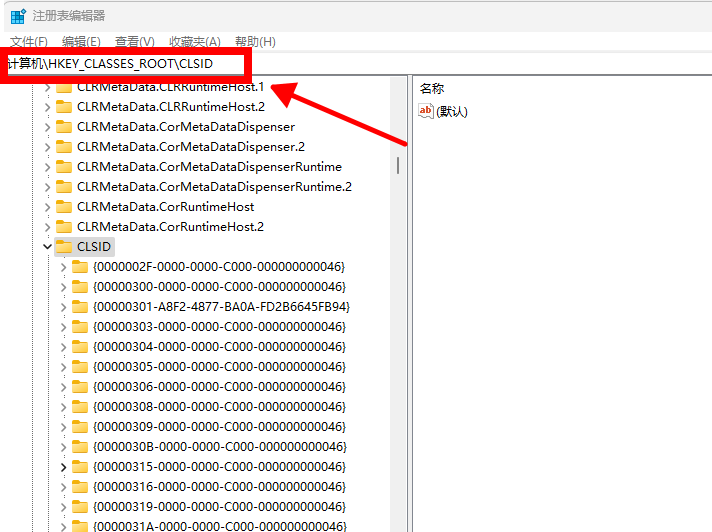Expand CLRMetaData.CorMetaDataDispenserRuntime node

[47, 167]
